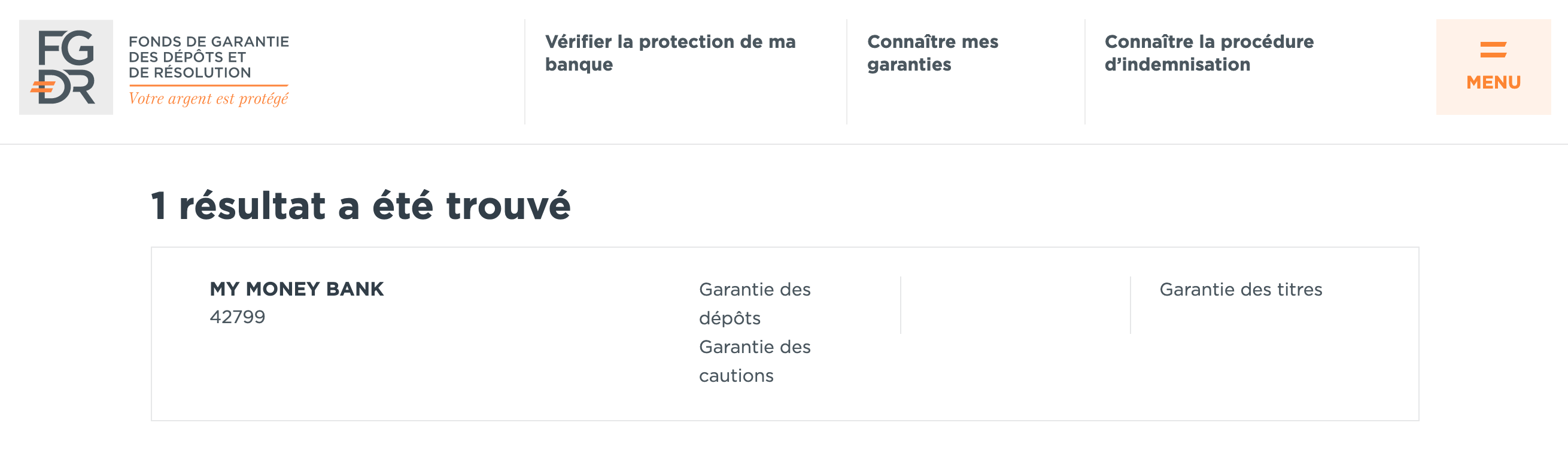Open Connaître la procédure d'indemnisation

(1209, 53)
